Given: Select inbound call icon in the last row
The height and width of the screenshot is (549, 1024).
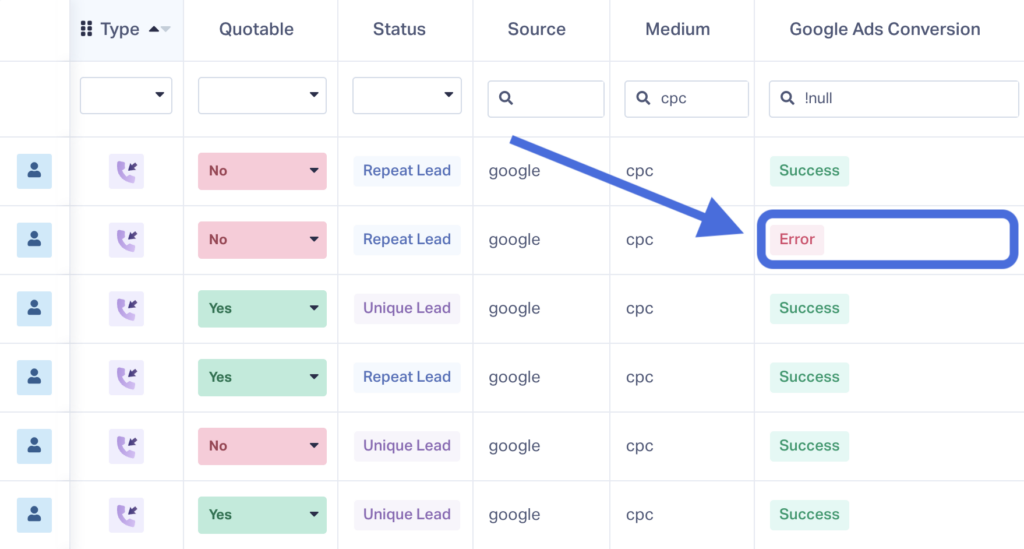Looking at the screenshot, I should pos(126,515).
